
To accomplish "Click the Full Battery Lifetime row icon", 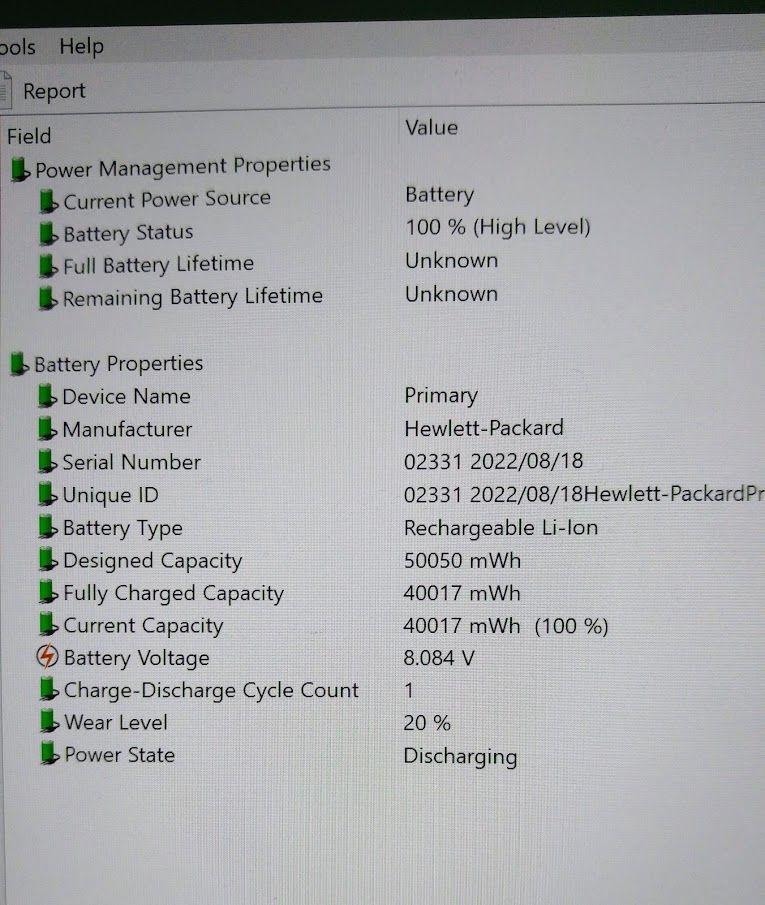I will click(48, 266).
